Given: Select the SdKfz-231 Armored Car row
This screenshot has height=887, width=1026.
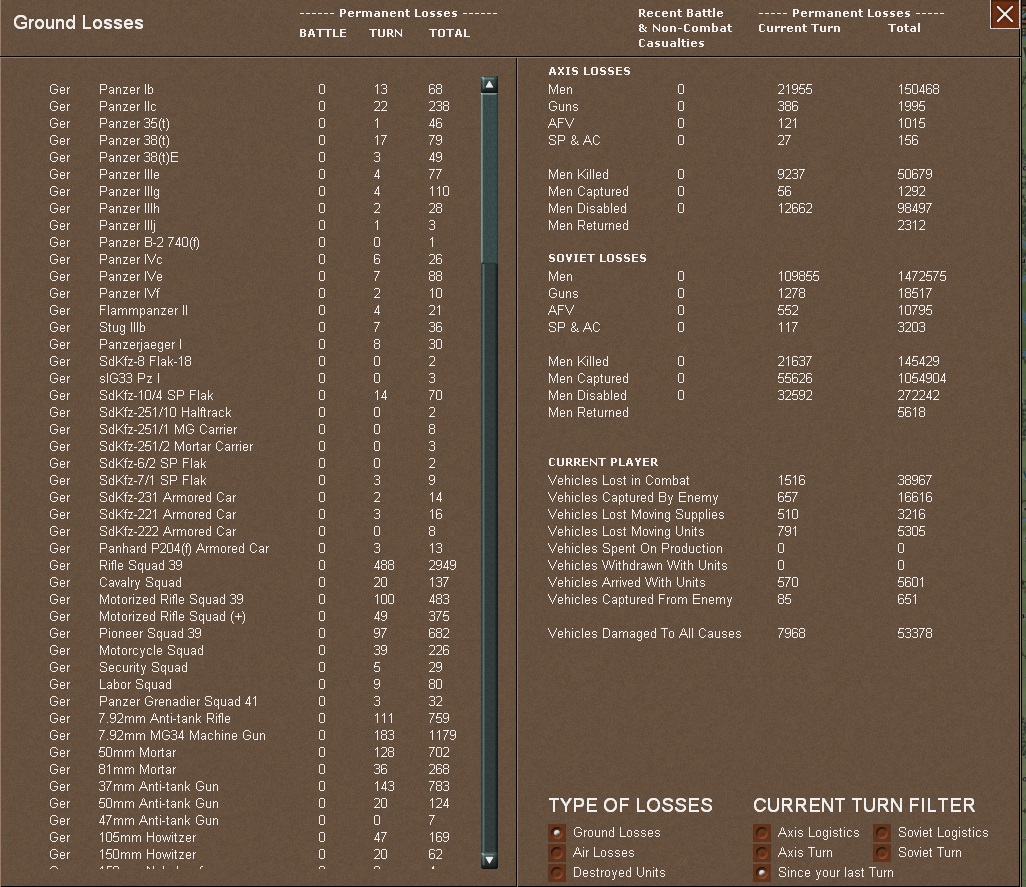Looking at the screenshot, I should tap(253, 498).
